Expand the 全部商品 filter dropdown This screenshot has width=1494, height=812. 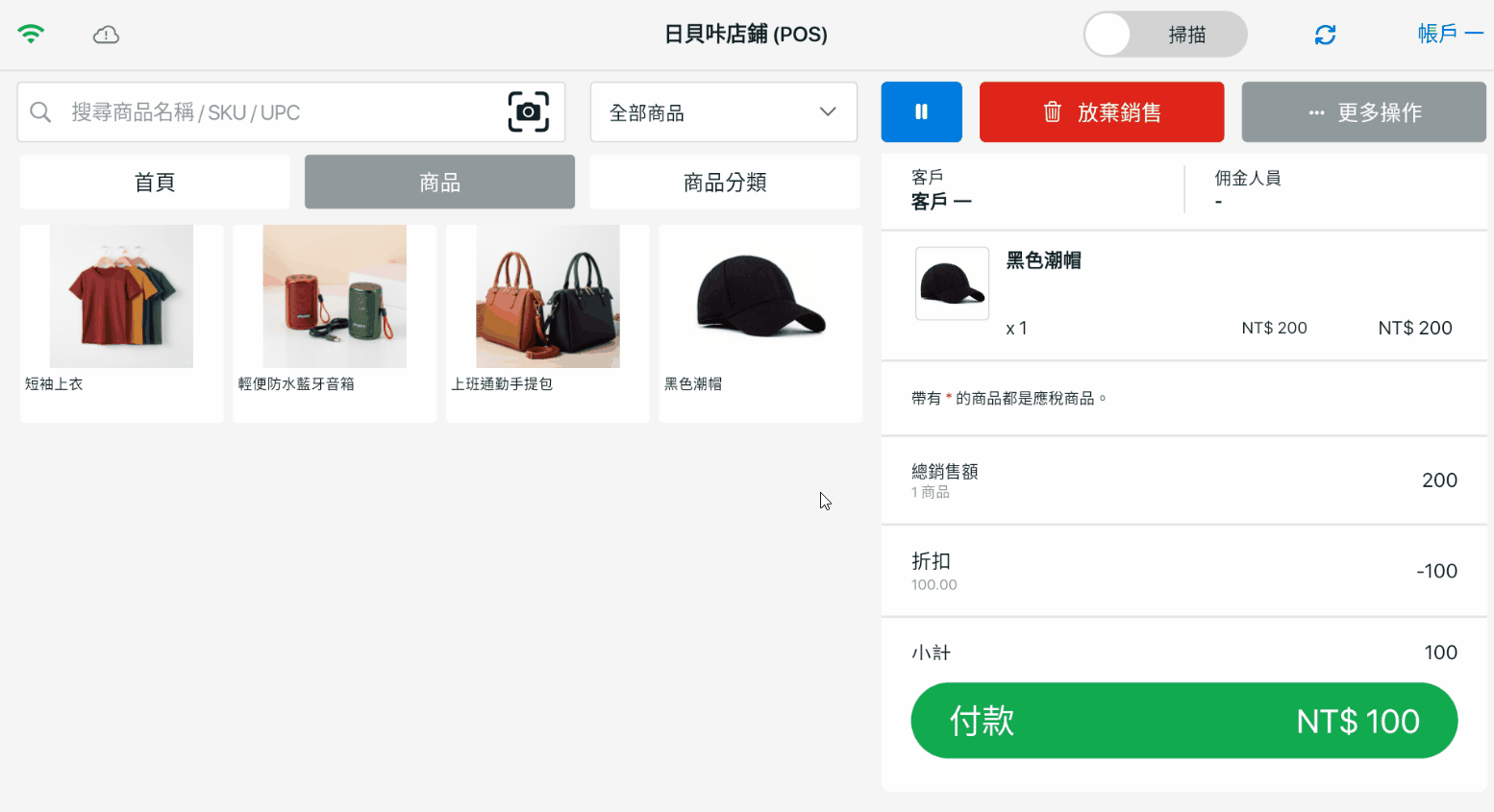click(x=723, y=112)
